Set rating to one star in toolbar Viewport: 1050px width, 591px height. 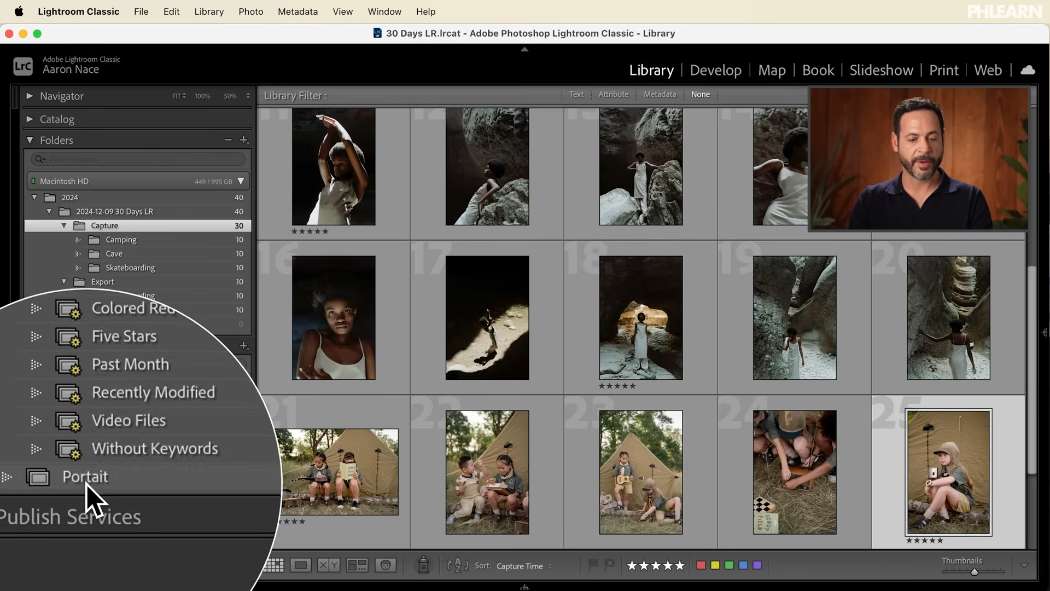[631, 566]
